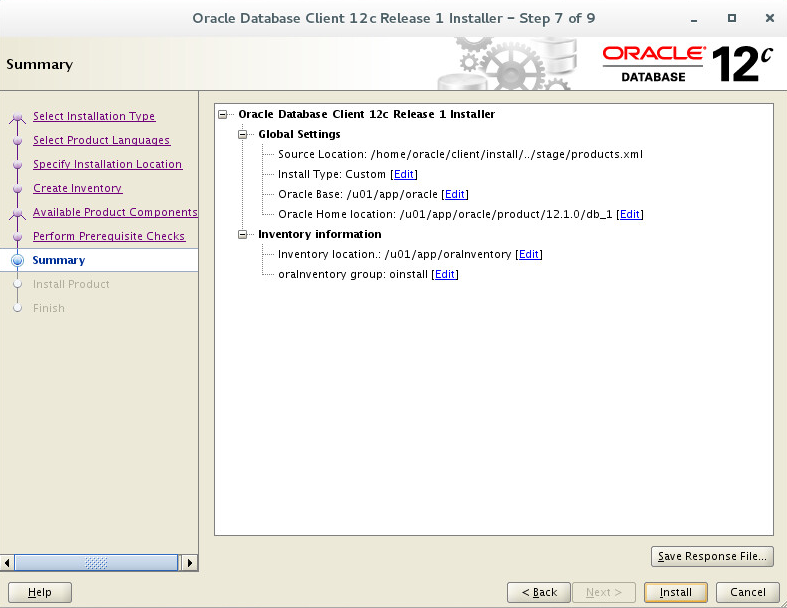Close the installer window
The image size is (787, 608).
point(769,18)
